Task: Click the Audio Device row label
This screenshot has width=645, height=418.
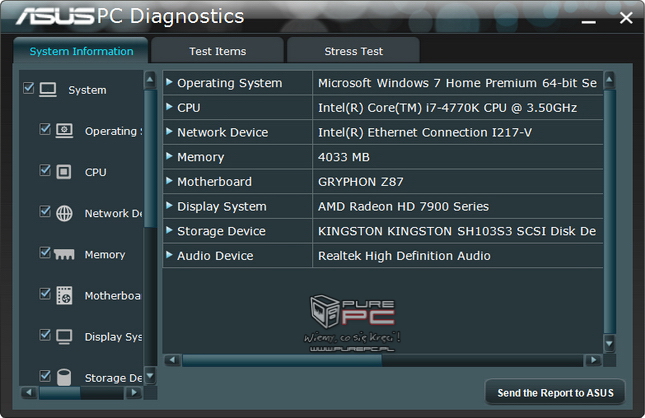Action: coord(215,256)
